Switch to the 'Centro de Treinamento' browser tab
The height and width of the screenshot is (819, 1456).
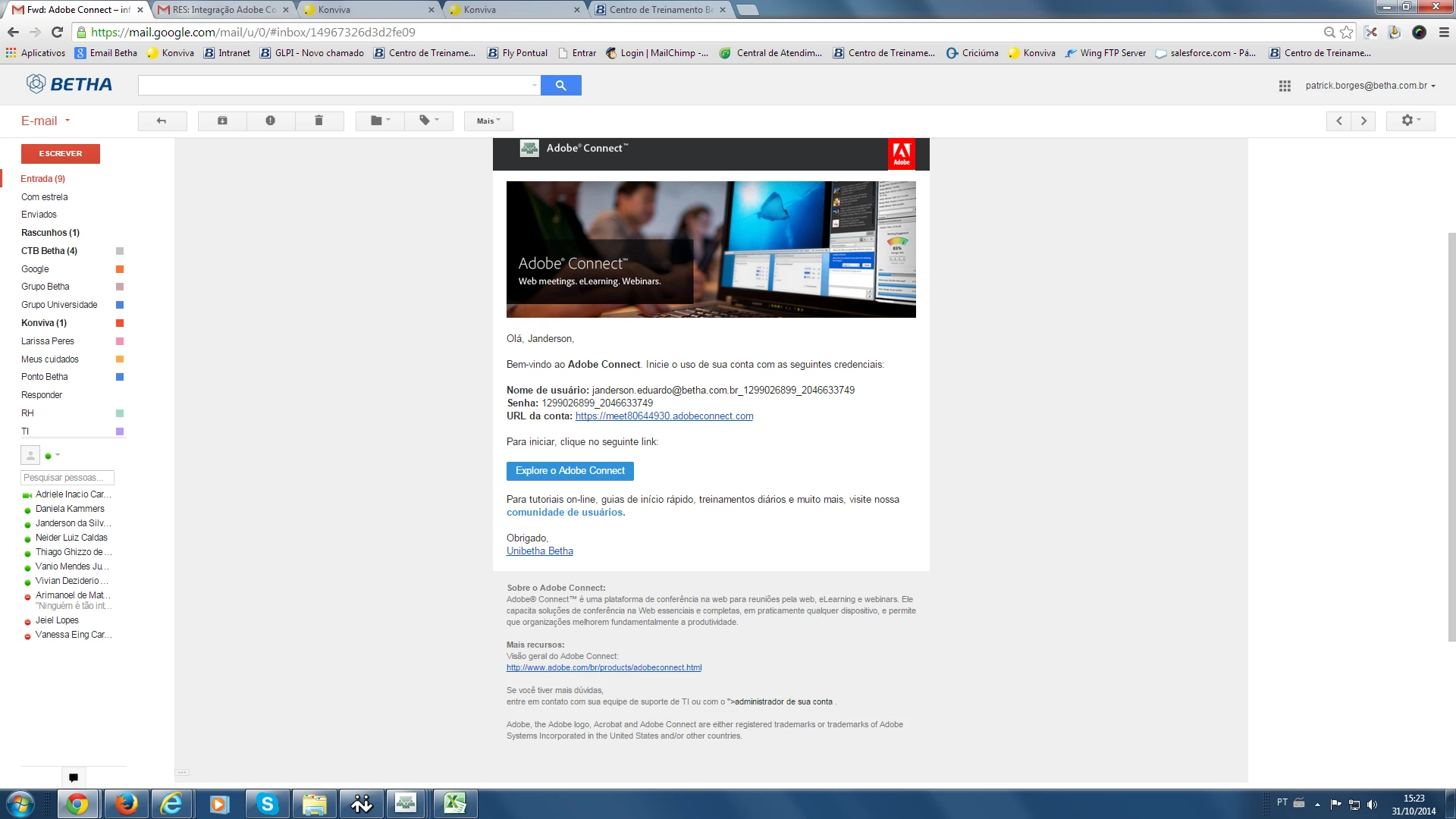click(660, 10)
